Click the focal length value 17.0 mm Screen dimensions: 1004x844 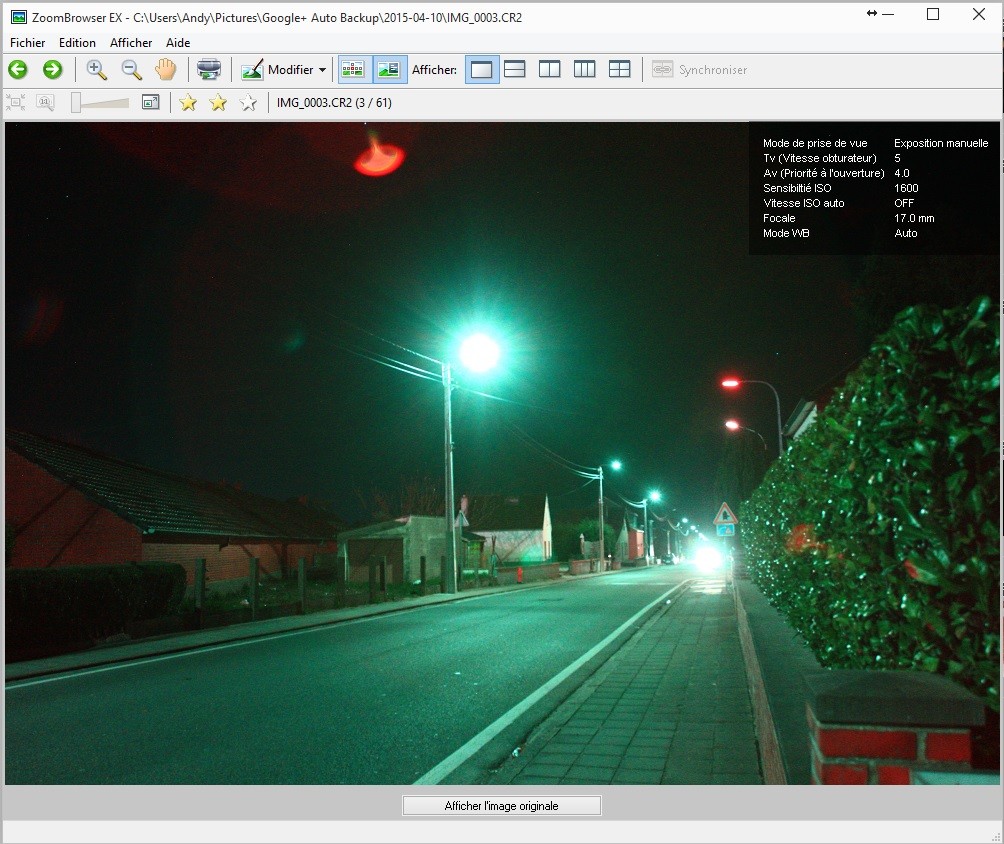914,218
